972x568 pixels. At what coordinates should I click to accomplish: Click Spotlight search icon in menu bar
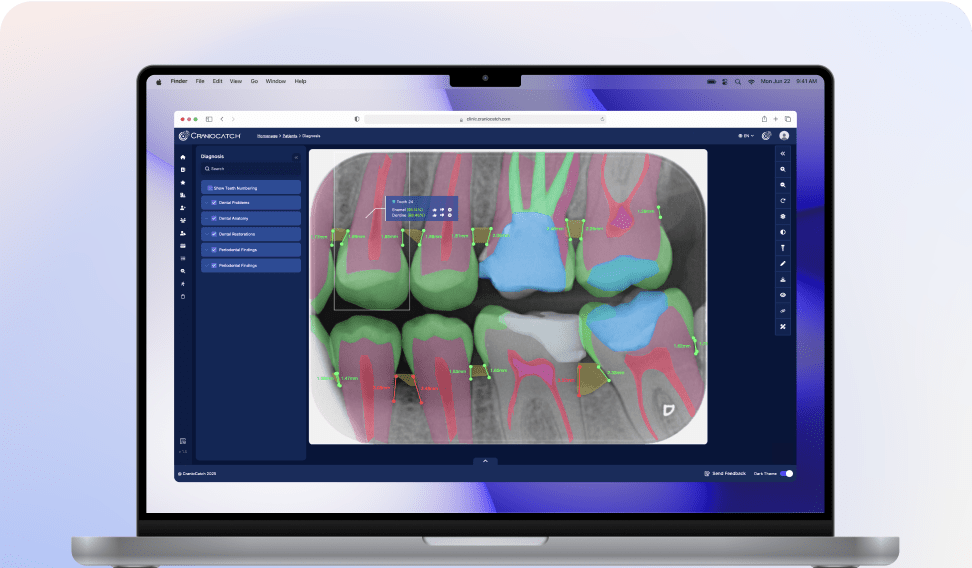click(x=738, y=81)
